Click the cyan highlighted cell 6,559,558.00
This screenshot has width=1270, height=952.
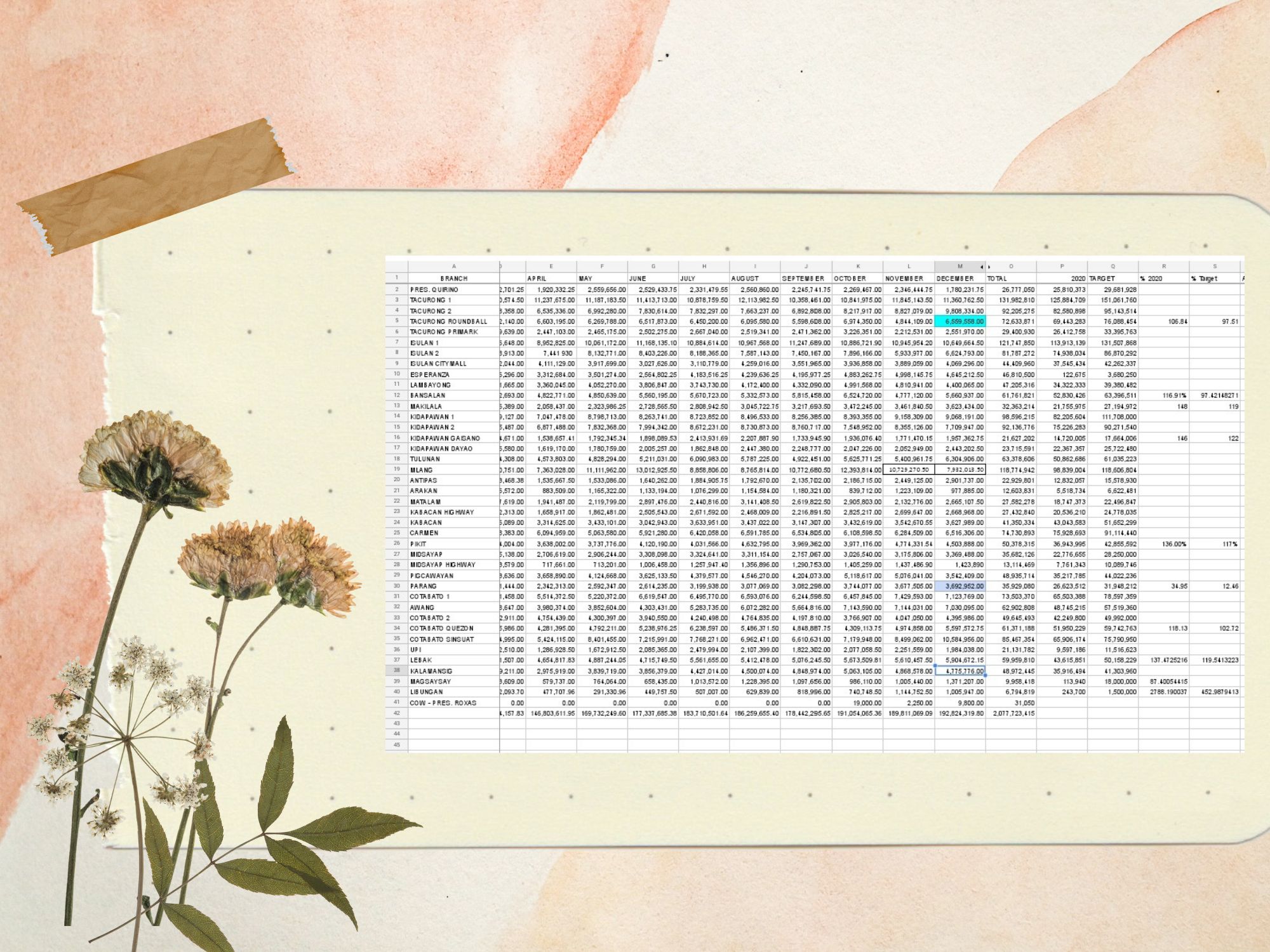point(959,322)
